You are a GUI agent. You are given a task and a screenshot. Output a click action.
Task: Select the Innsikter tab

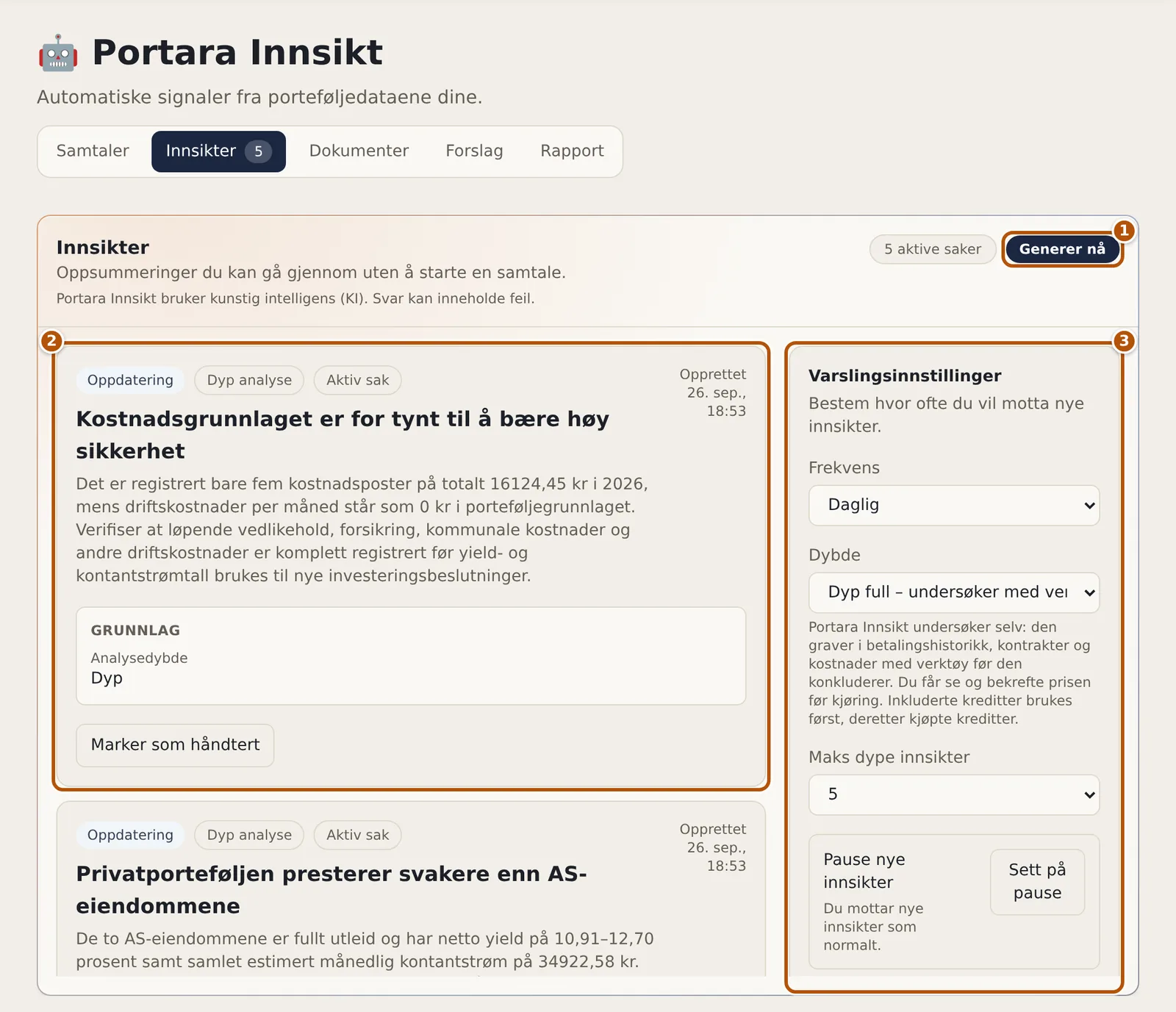tap(218, 151)
